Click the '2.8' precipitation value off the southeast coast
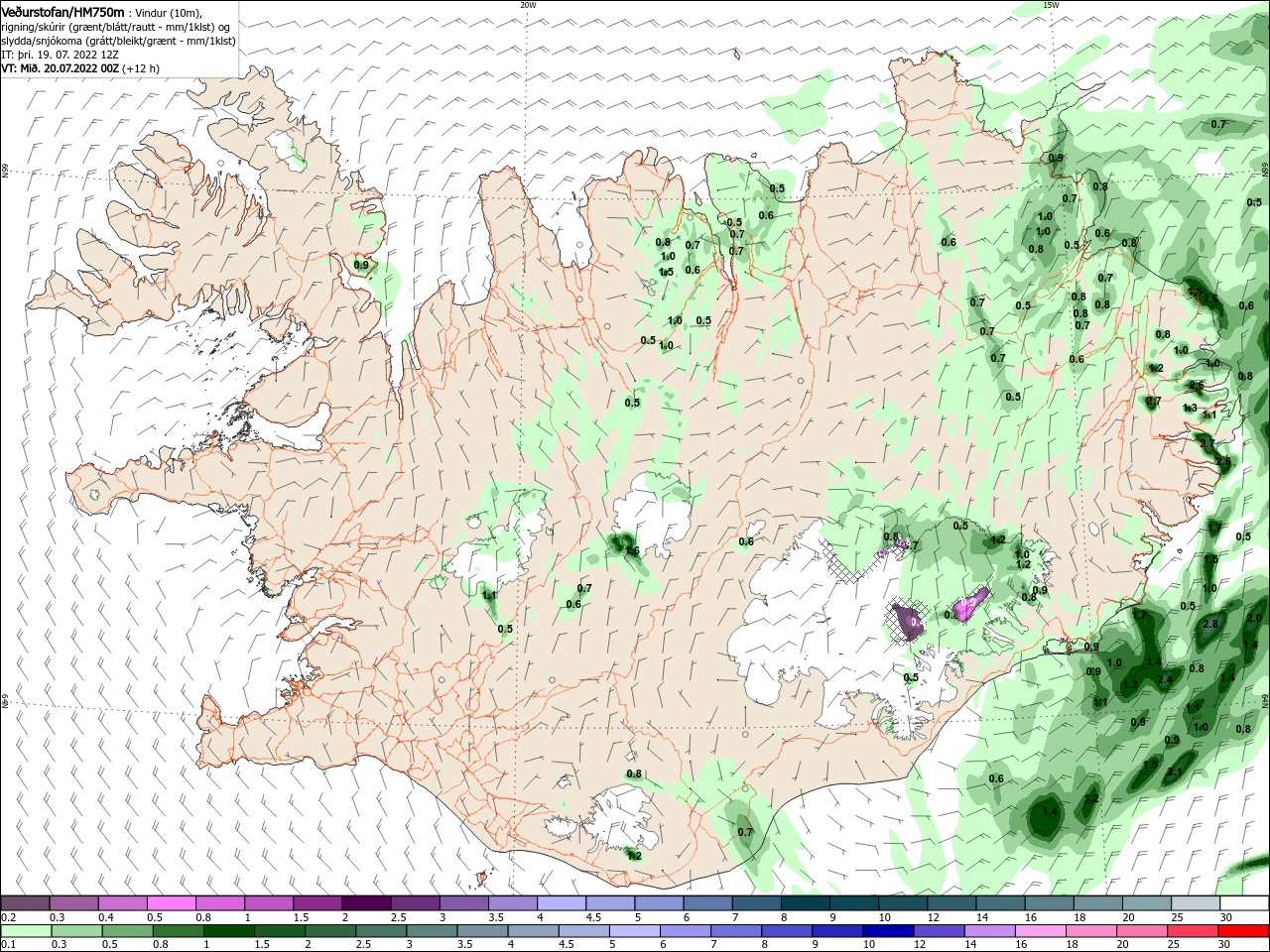Viewport: 1270px width, 952px height. 1209,624
